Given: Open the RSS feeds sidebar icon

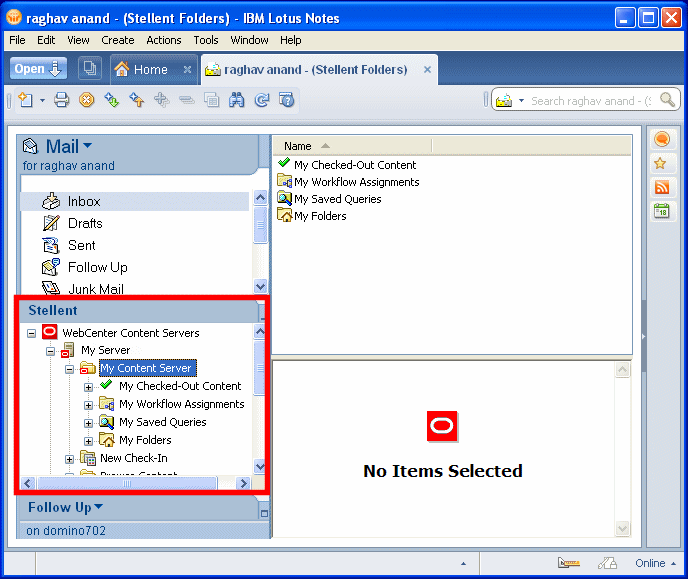Looking at the screenshot, I should coord(662,187).
